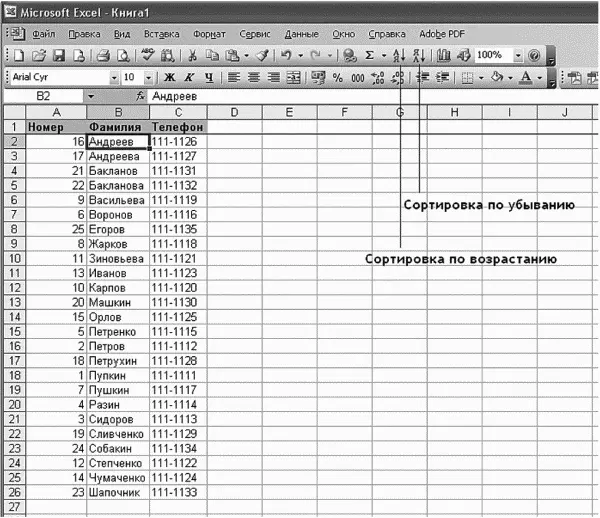Cut selection with the scissors icon
The width and height of the screenshot is (600, 518).
coord(192,56)
